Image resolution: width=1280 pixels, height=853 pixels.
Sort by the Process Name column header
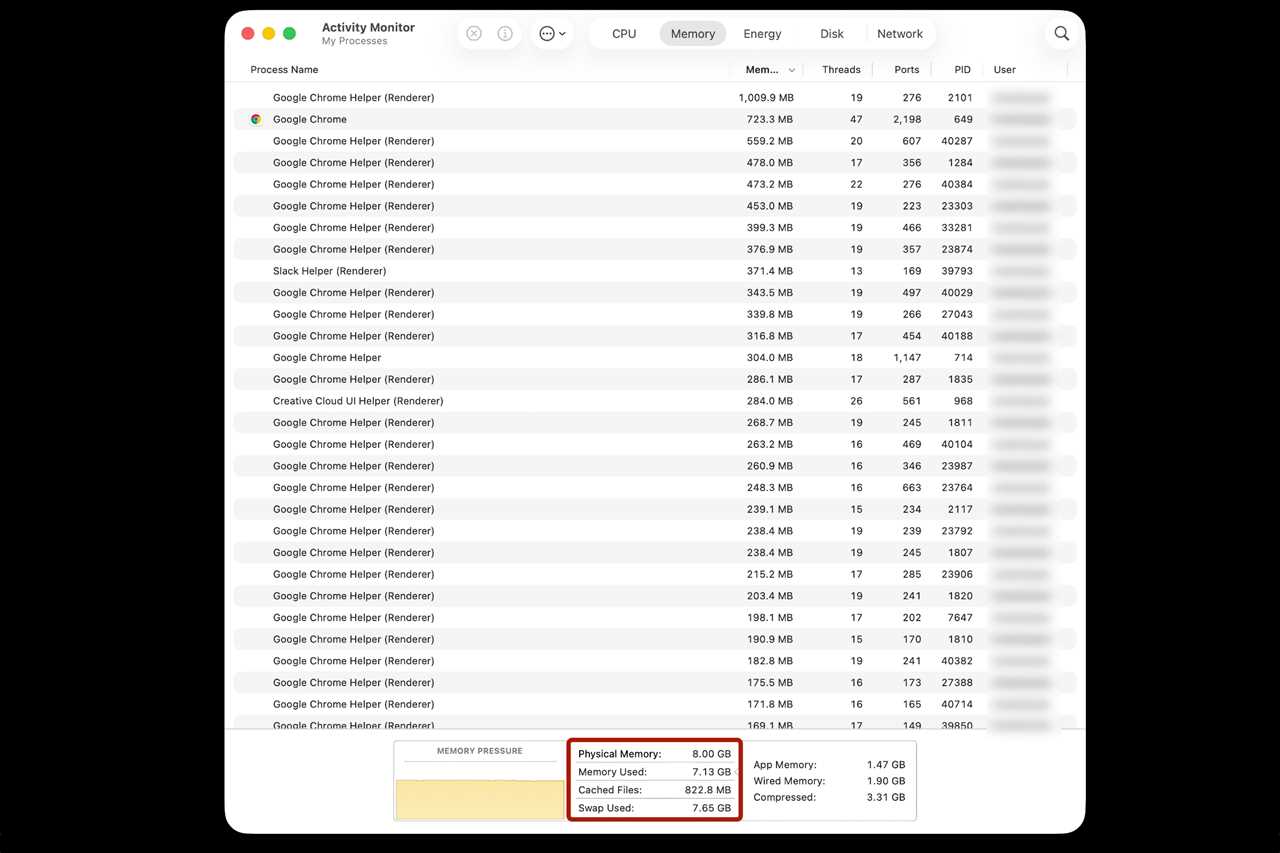tap(284, 70)
